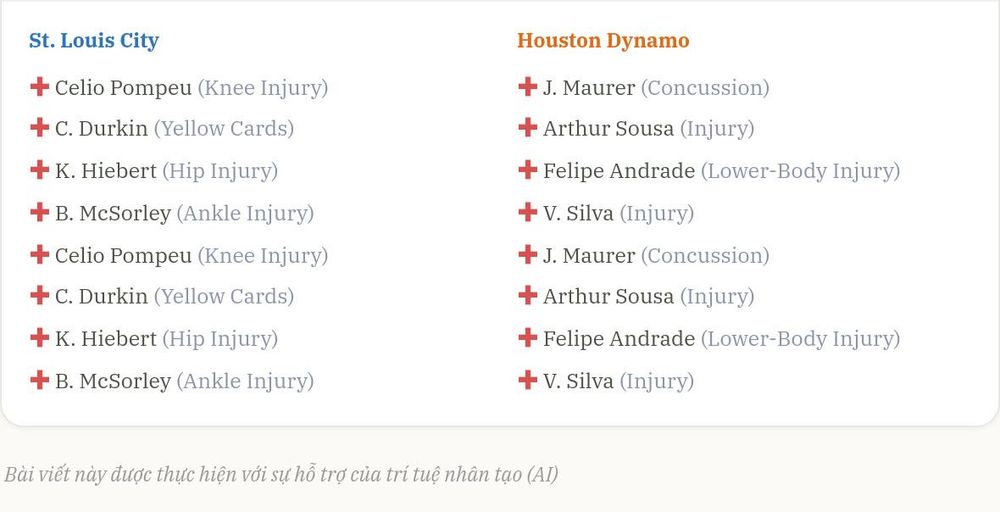1000x512 pixels.
Task: Select the injury cross icon beside the first K. Hiebert
Action: 40,170
